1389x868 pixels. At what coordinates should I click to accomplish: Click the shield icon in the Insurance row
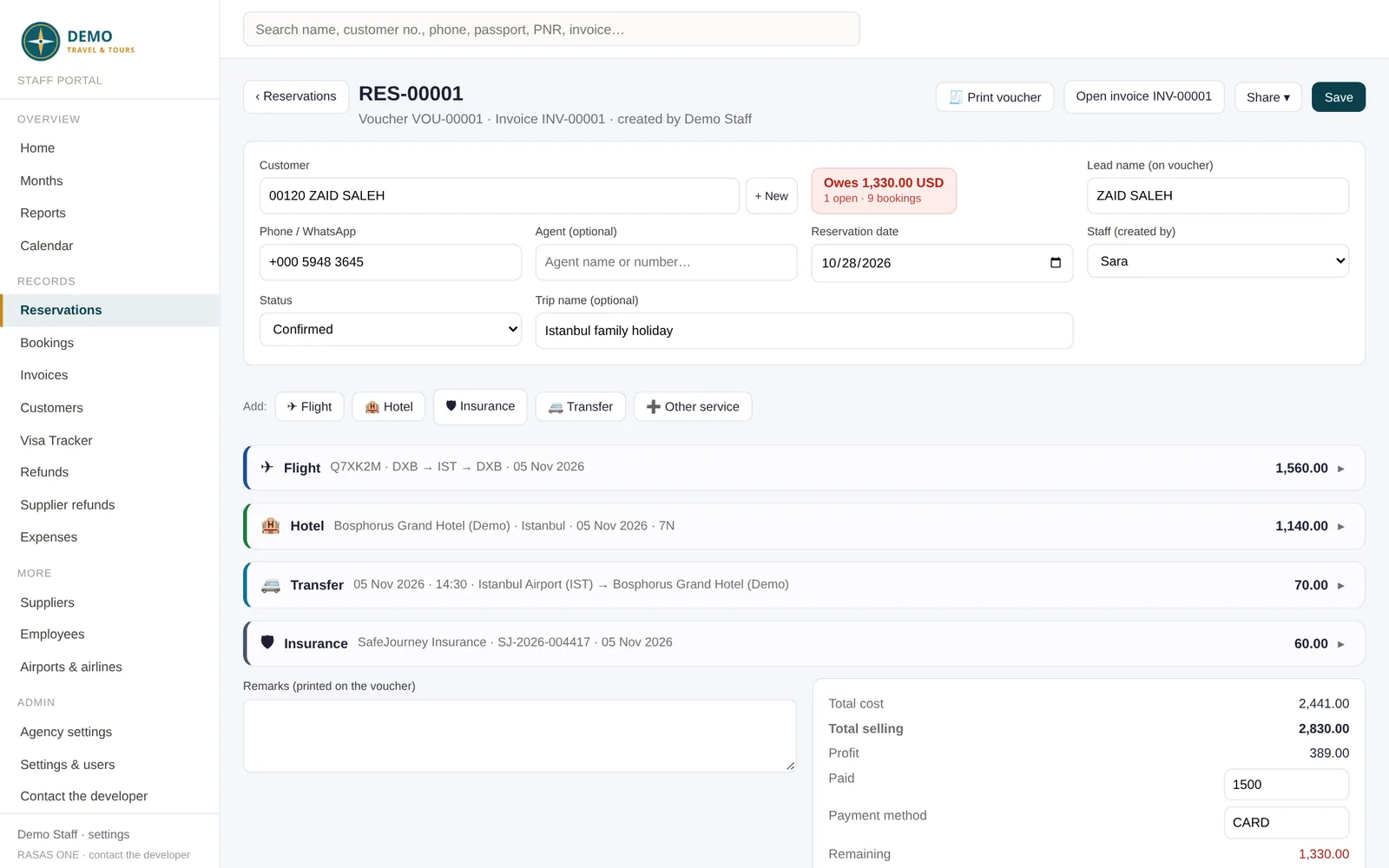[267, 642]
